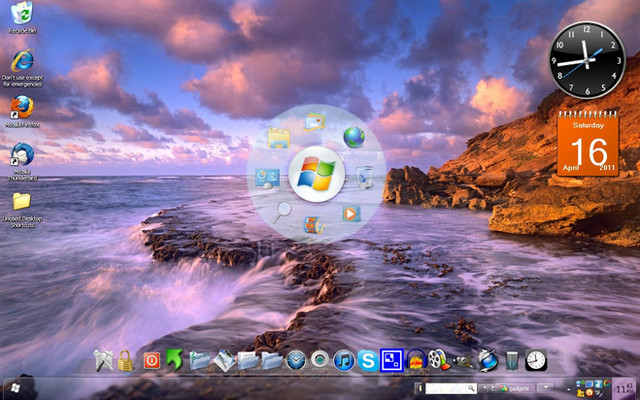Open the Windows Start orb in the taskbar
Image resolution: width=640 pixels, height=400 pixels.
point(16,388)
